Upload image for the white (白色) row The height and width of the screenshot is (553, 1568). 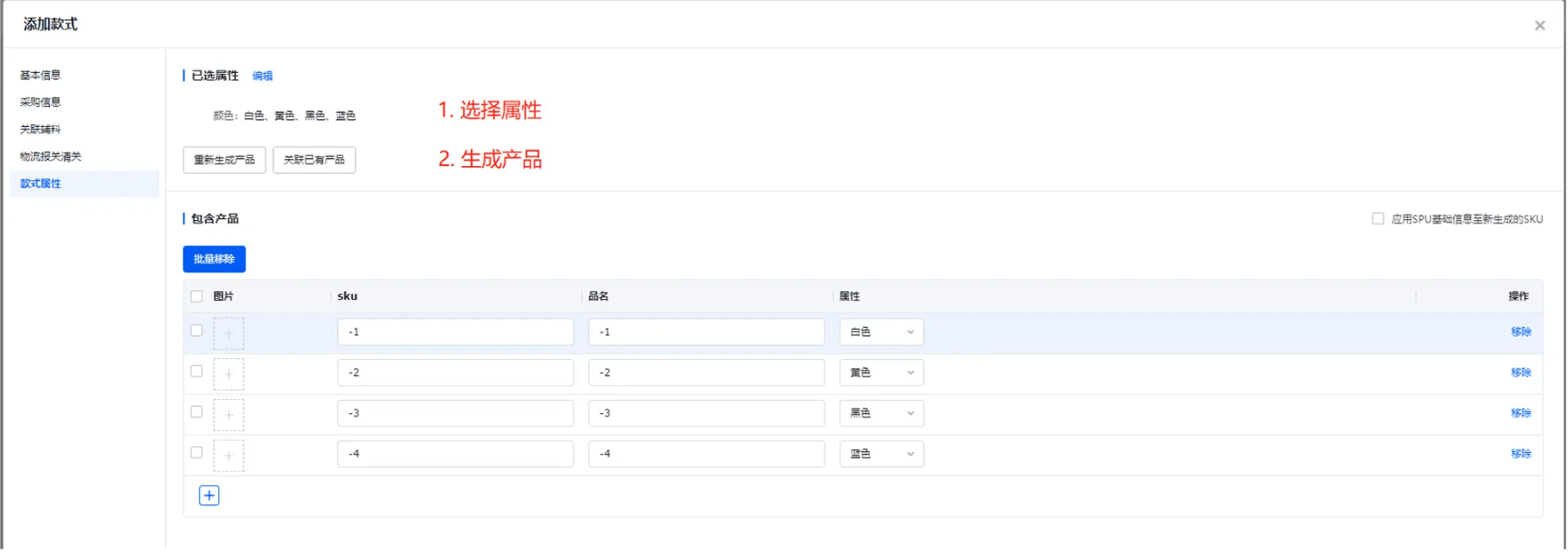coord(229,334)
